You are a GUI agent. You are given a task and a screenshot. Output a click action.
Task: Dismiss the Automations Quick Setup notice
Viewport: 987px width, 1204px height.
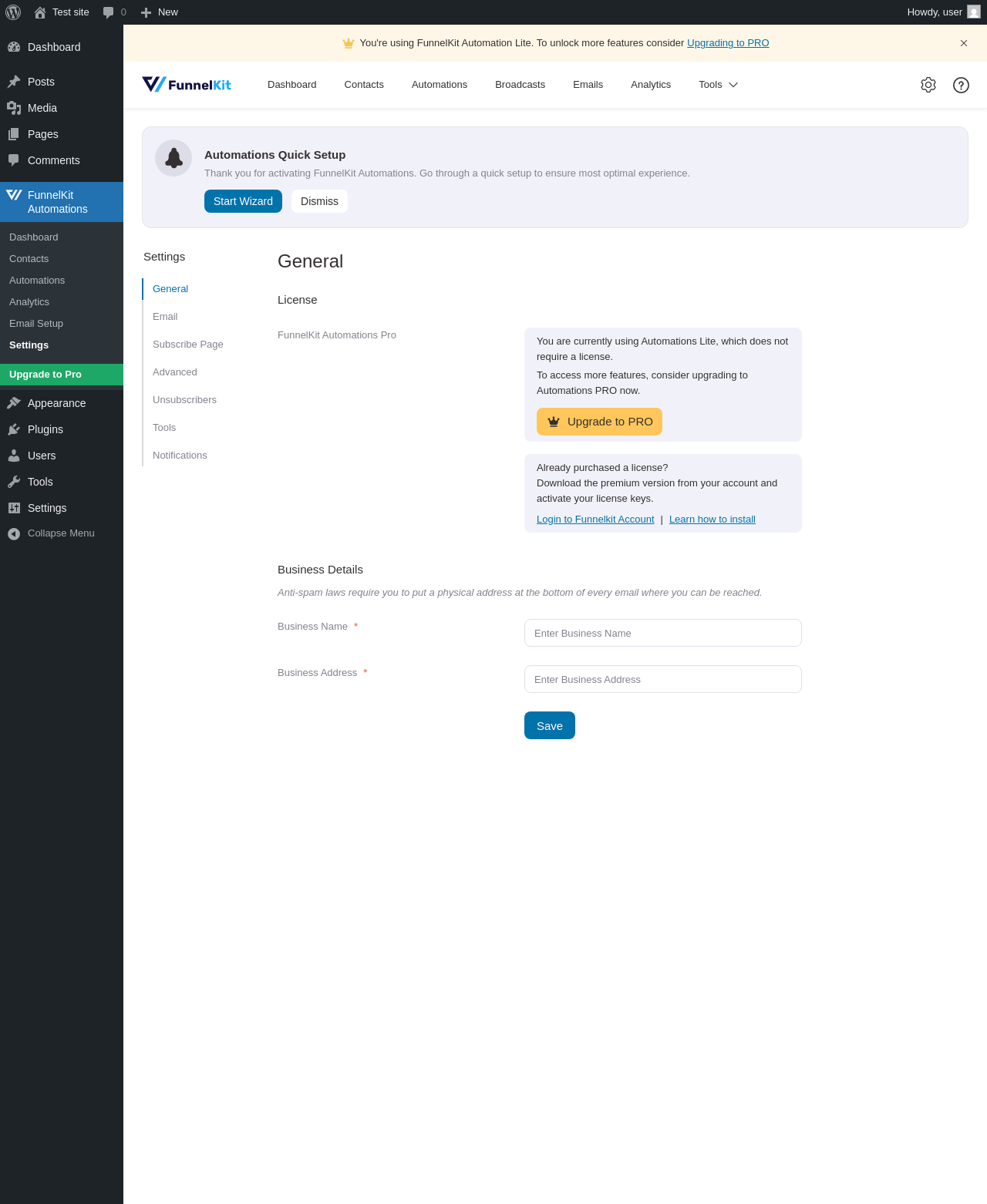pyautogui.click(x=319, y=201)
